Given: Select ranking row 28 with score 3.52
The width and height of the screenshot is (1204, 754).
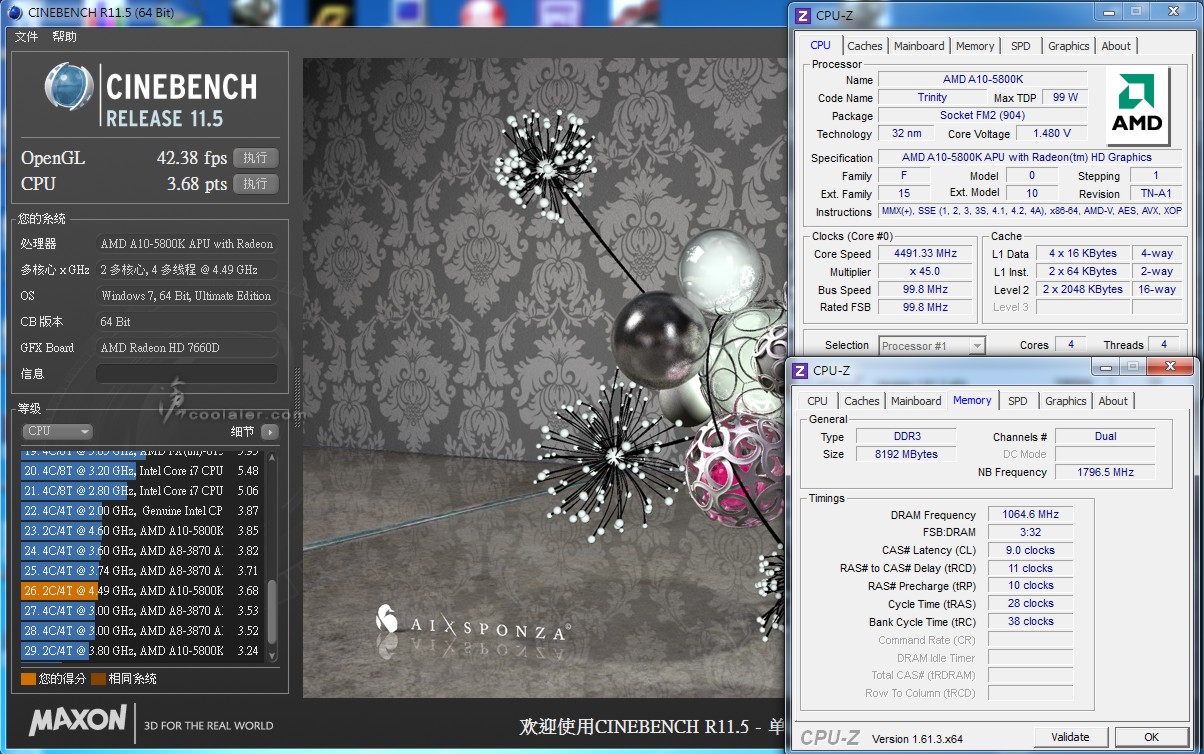Looking at the screenshot, I should coord(142,631).
